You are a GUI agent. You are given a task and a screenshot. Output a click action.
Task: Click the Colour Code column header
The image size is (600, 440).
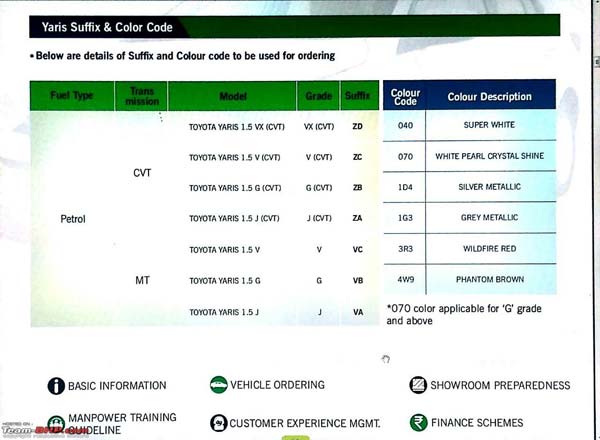(405, 97)
